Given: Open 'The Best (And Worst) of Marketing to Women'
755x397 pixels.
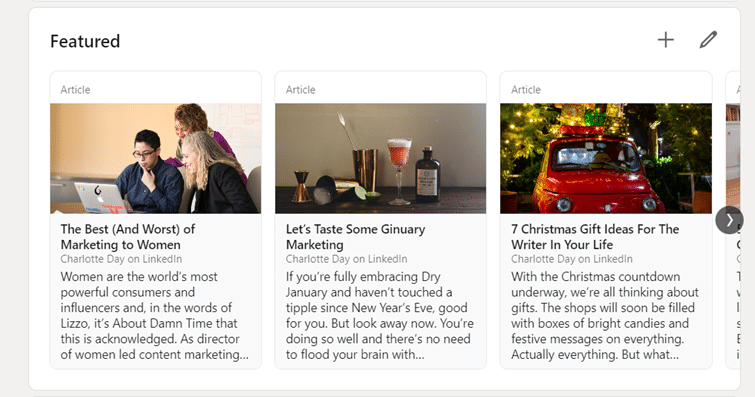Looking at the screenshot, I should (x=128, y=237).
